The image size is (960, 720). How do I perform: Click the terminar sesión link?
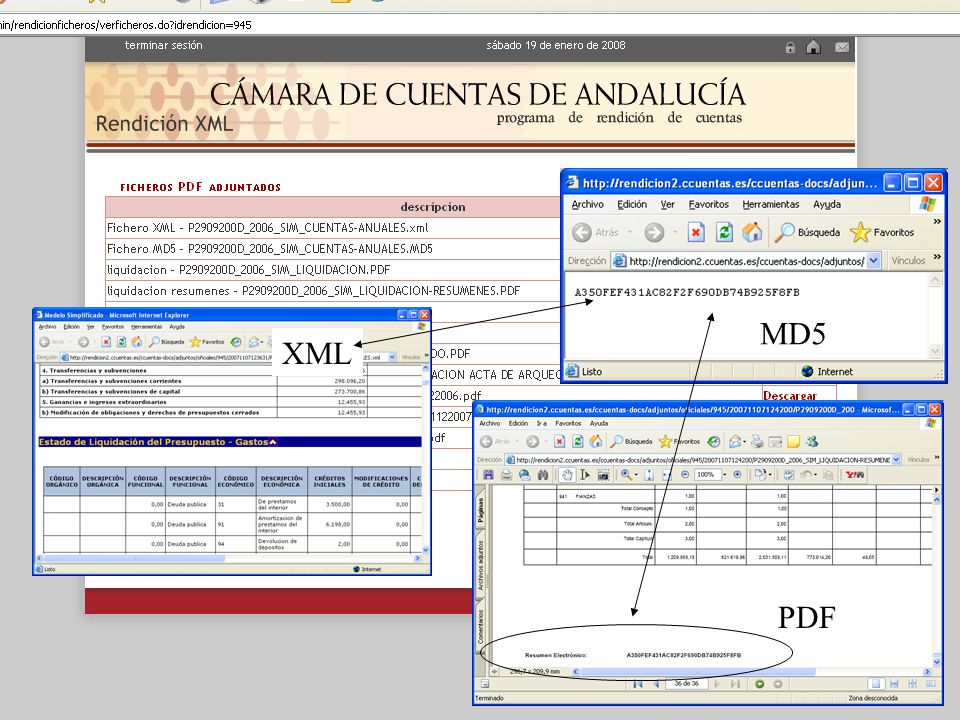(x=163, y=45)
